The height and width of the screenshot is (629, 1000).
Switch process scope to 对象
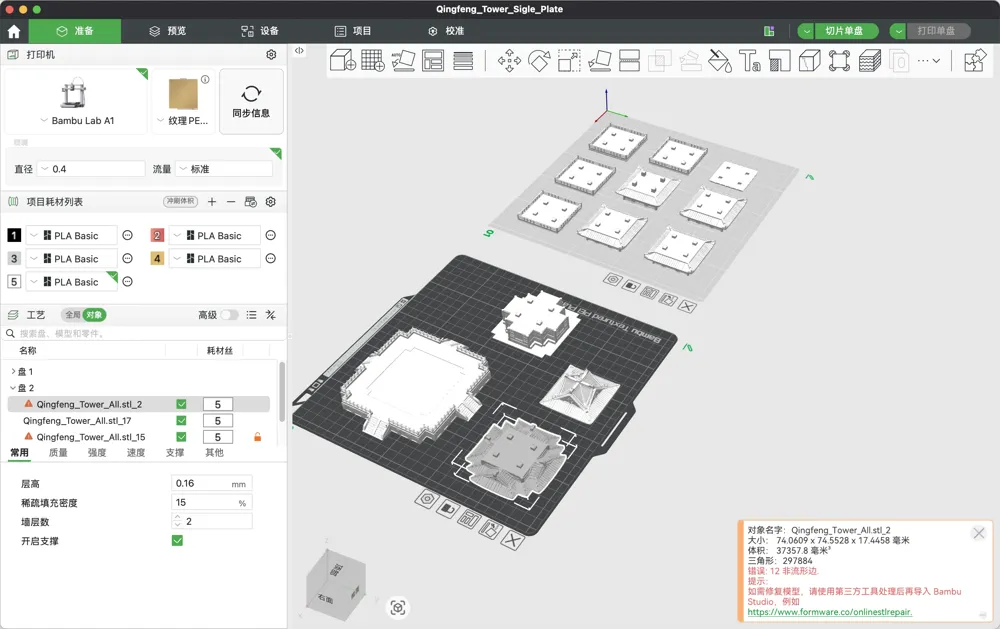[x=94, y=314]
